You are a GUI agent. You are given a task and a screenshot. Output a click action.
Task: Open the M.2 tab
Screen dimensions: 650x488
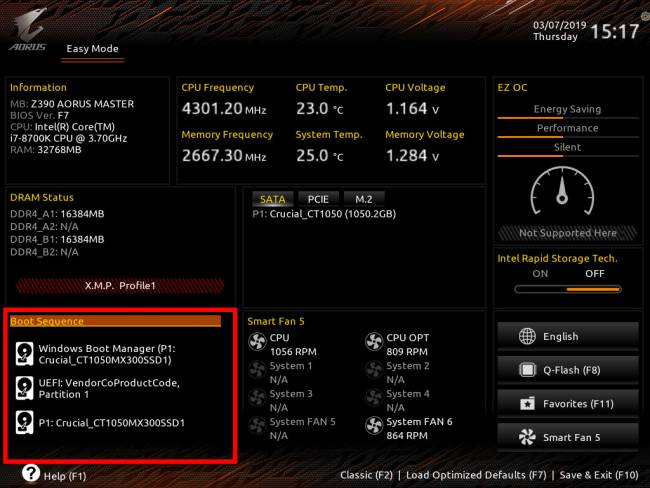pyautogui.click(x=364, y=199)
